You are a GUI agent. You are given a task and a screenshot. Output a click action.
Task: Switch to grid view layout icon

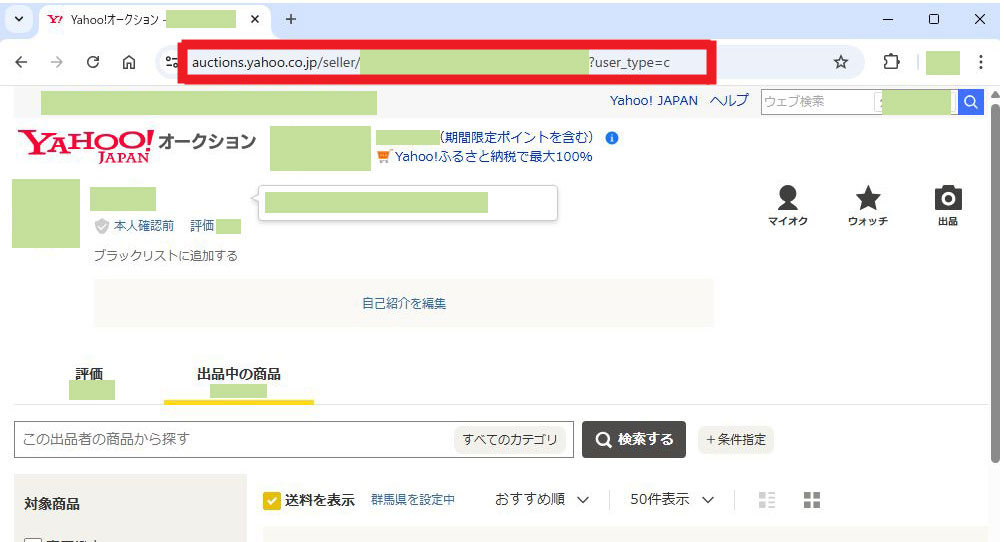coord(812,500)
